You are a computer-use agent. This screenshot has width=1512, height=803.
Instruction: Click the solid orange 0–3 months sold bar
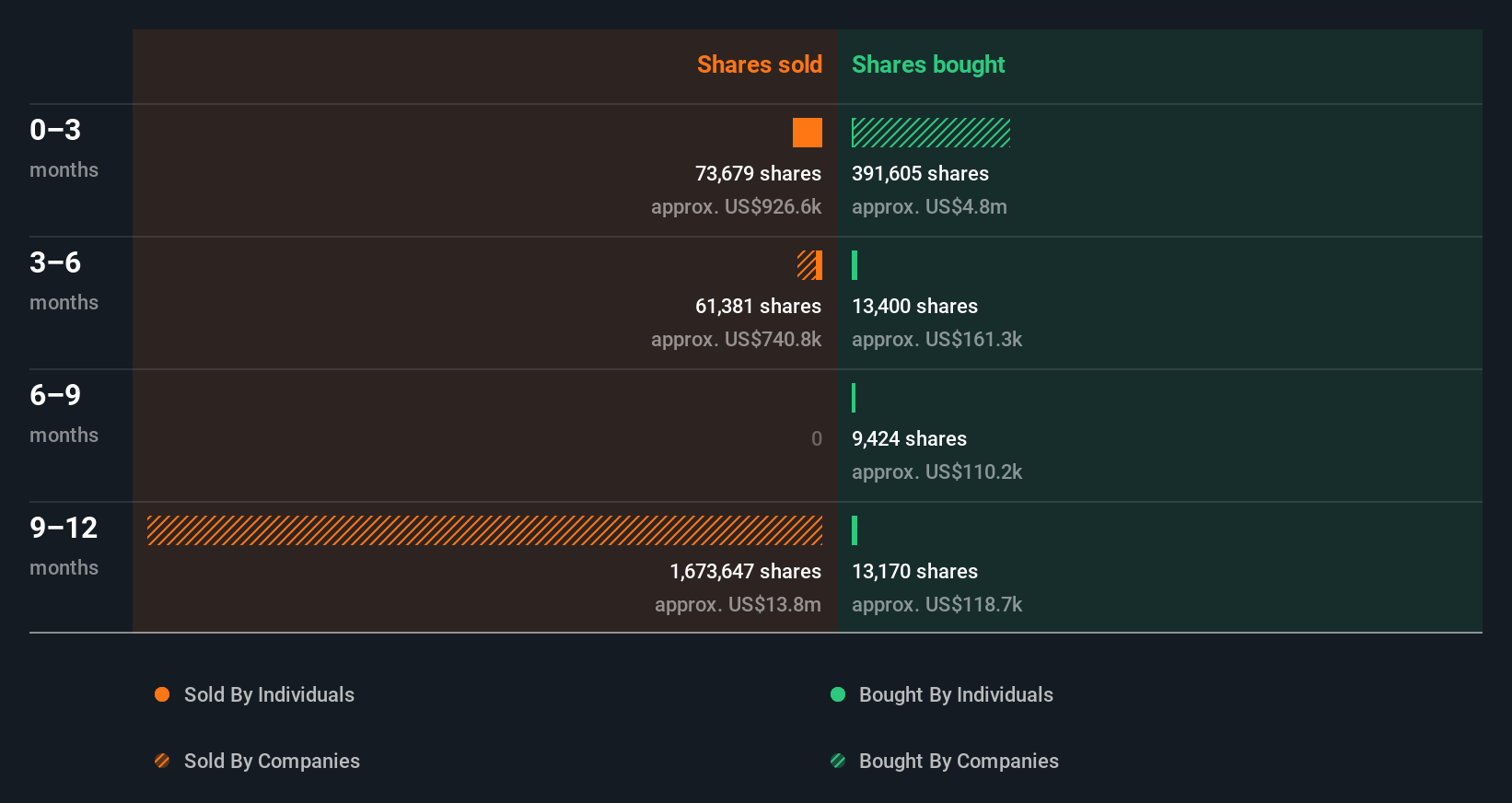click(x=808, y=133)
